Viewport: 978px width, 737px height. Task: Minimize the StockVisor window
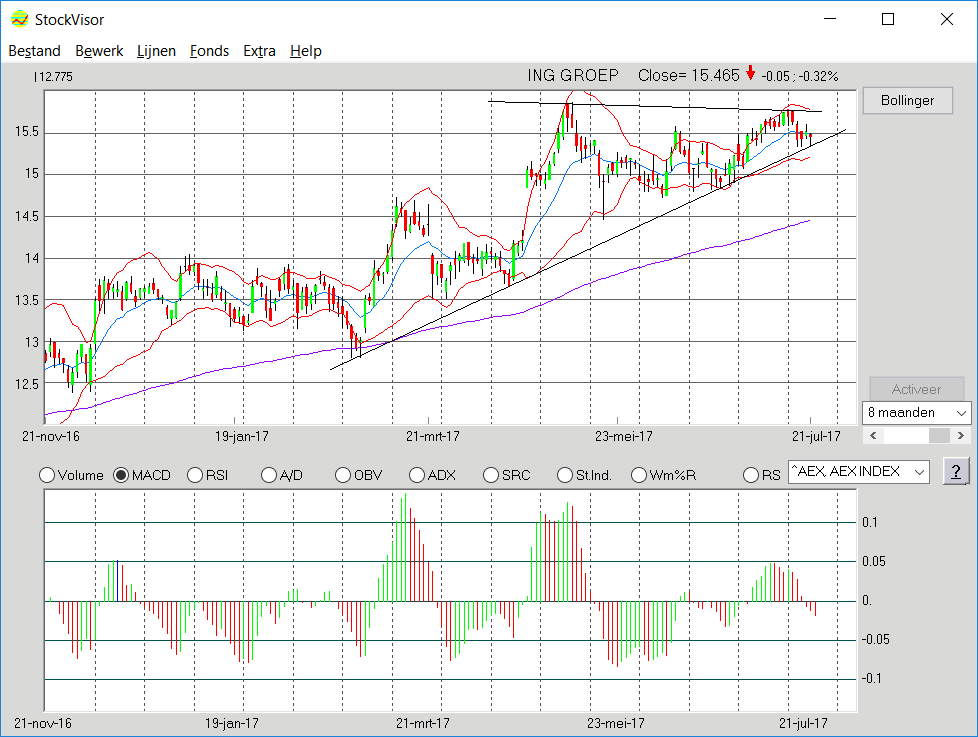click(x=830, y=19)
